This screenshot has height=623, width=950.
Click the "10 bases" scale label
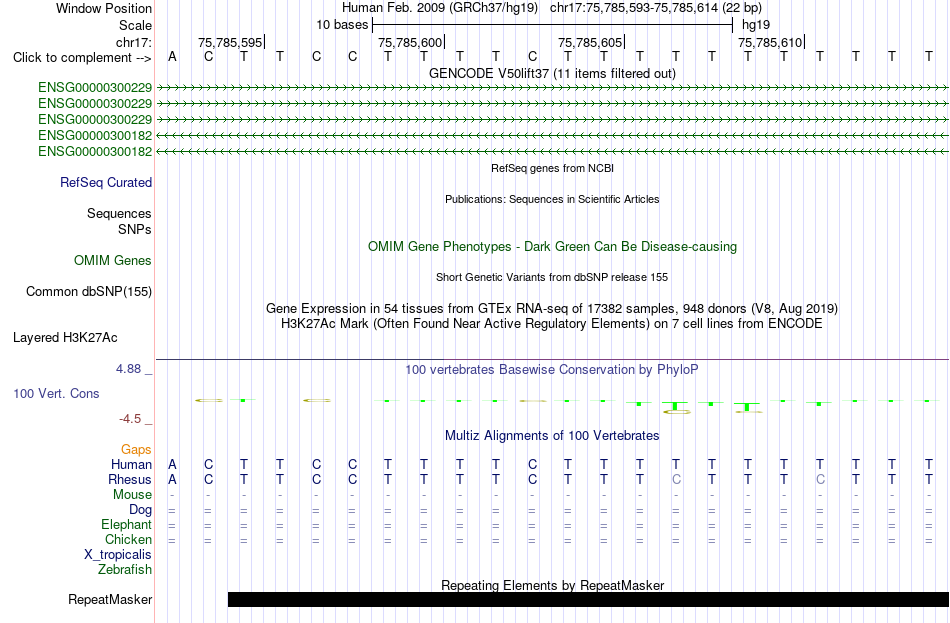342,25
